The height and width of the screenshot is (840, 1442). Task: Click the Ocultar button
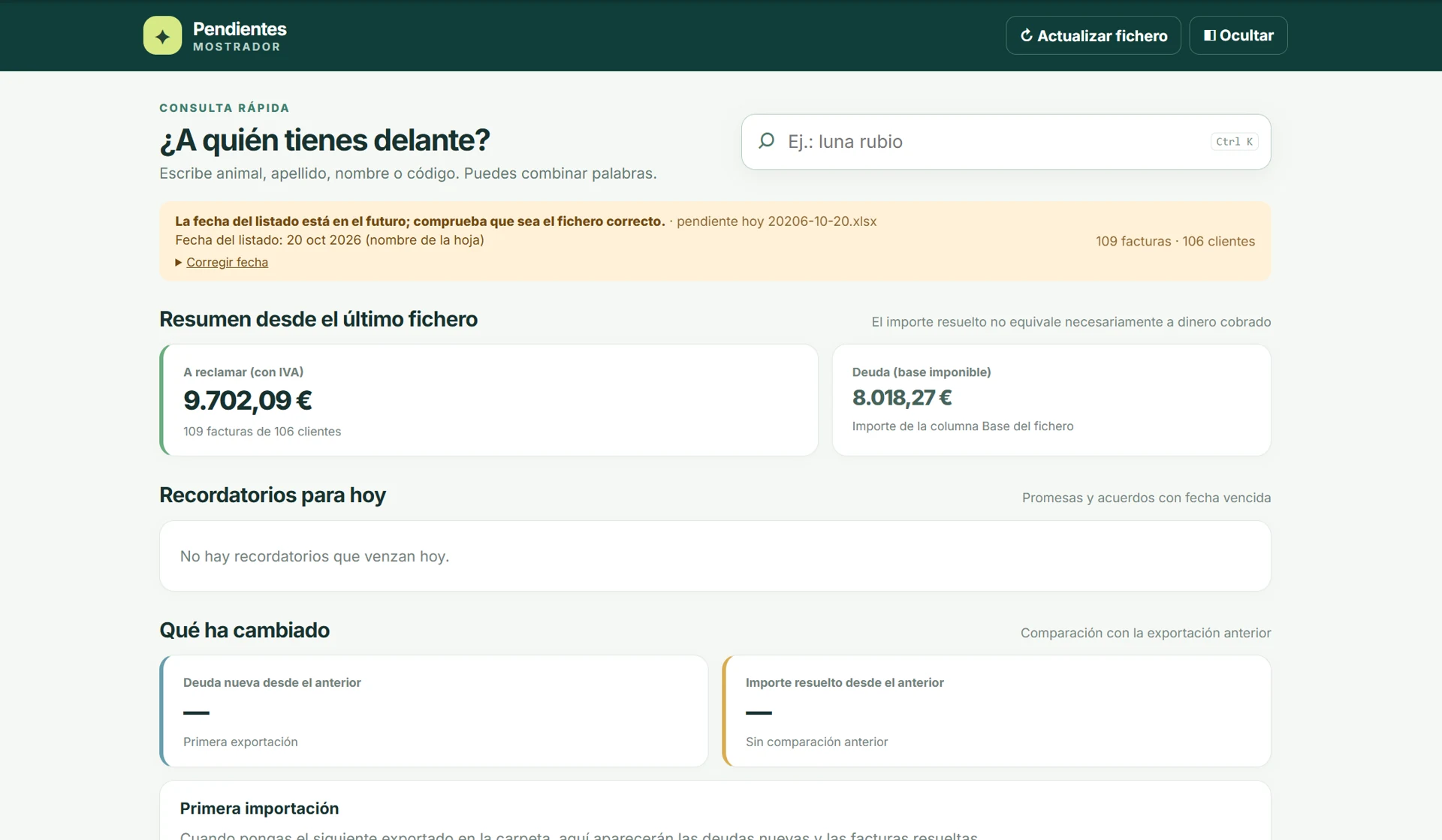(x=1238, y=35)
